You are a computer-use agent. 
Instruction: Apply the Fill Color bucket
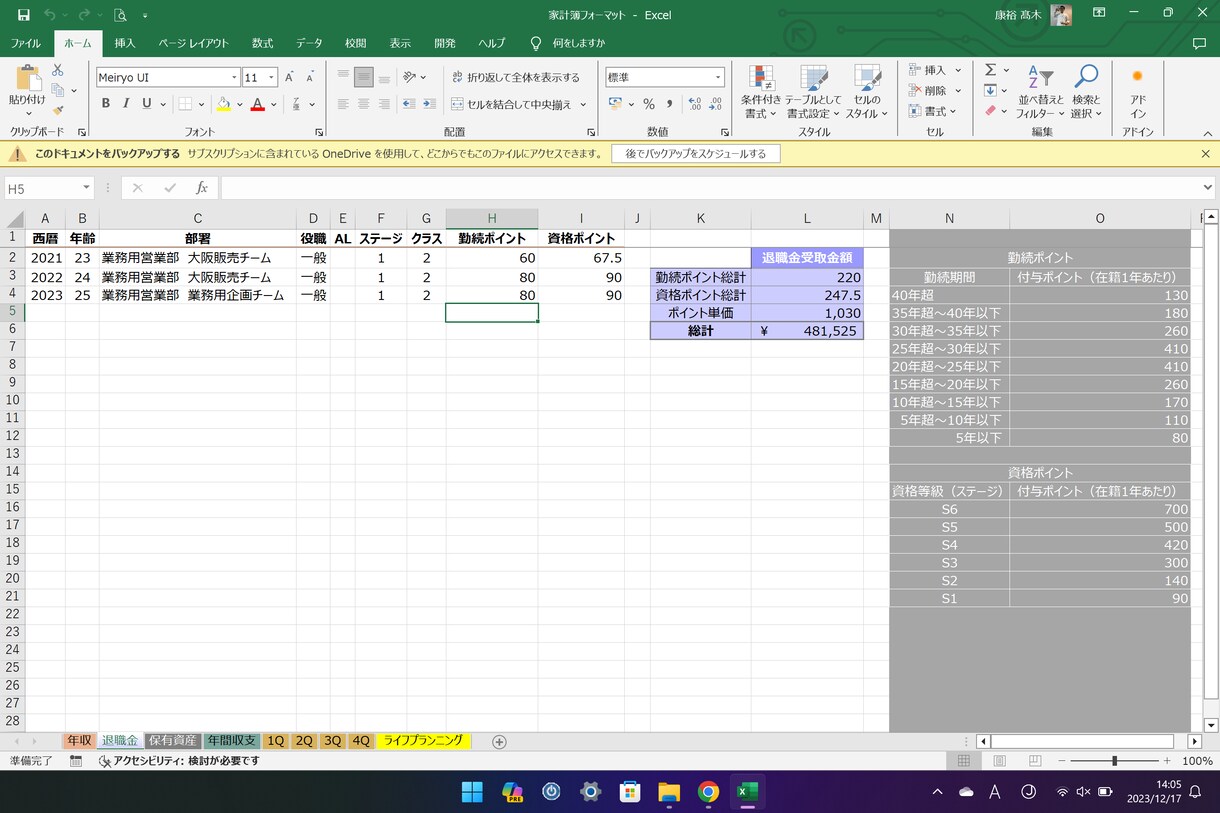223,104
